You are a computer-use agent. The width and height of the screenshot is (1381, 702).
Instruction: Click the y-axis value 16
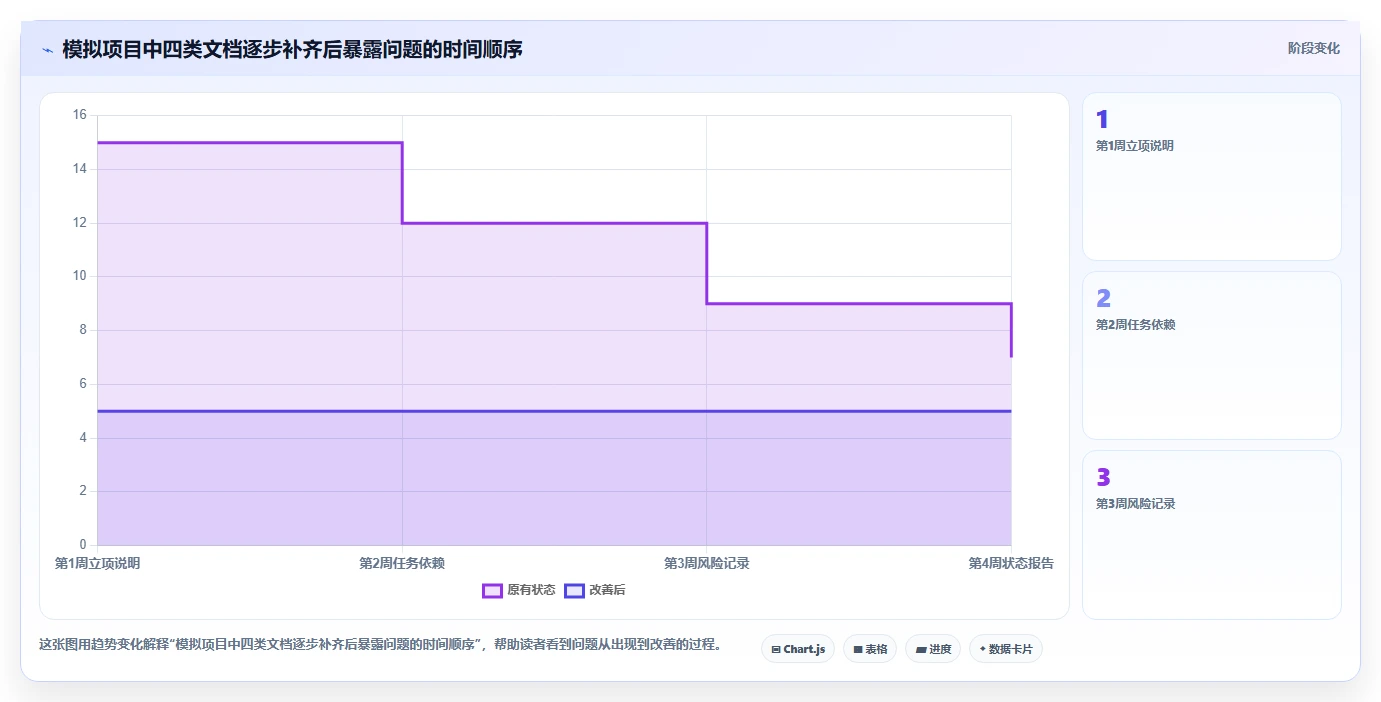click(80, 115)
